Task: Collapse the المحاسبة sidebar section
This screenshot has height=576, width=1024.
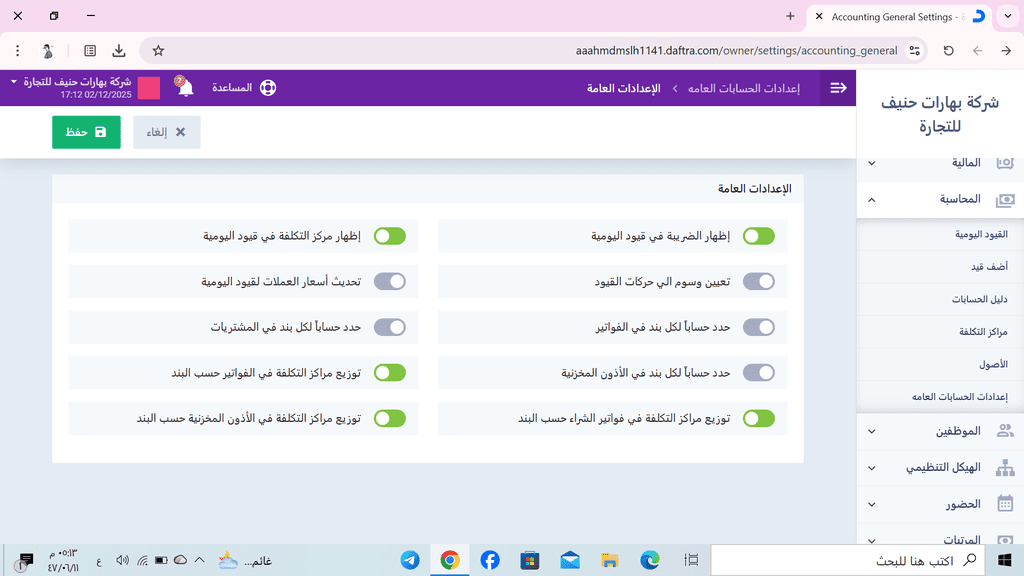Action: coord(871,200)
